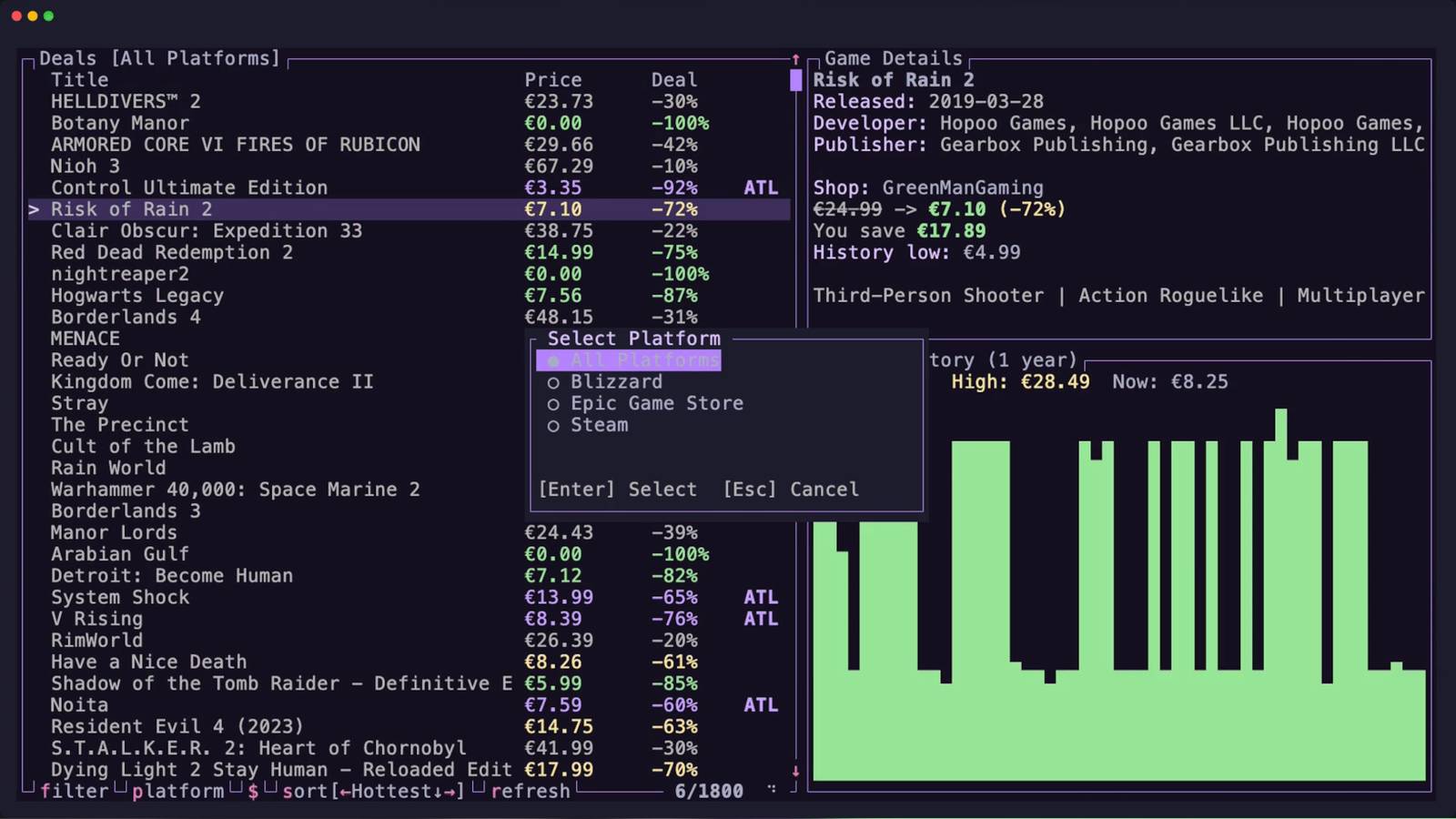
Task: Select Shadow of the Tomb Raider row
Action: 409,683
